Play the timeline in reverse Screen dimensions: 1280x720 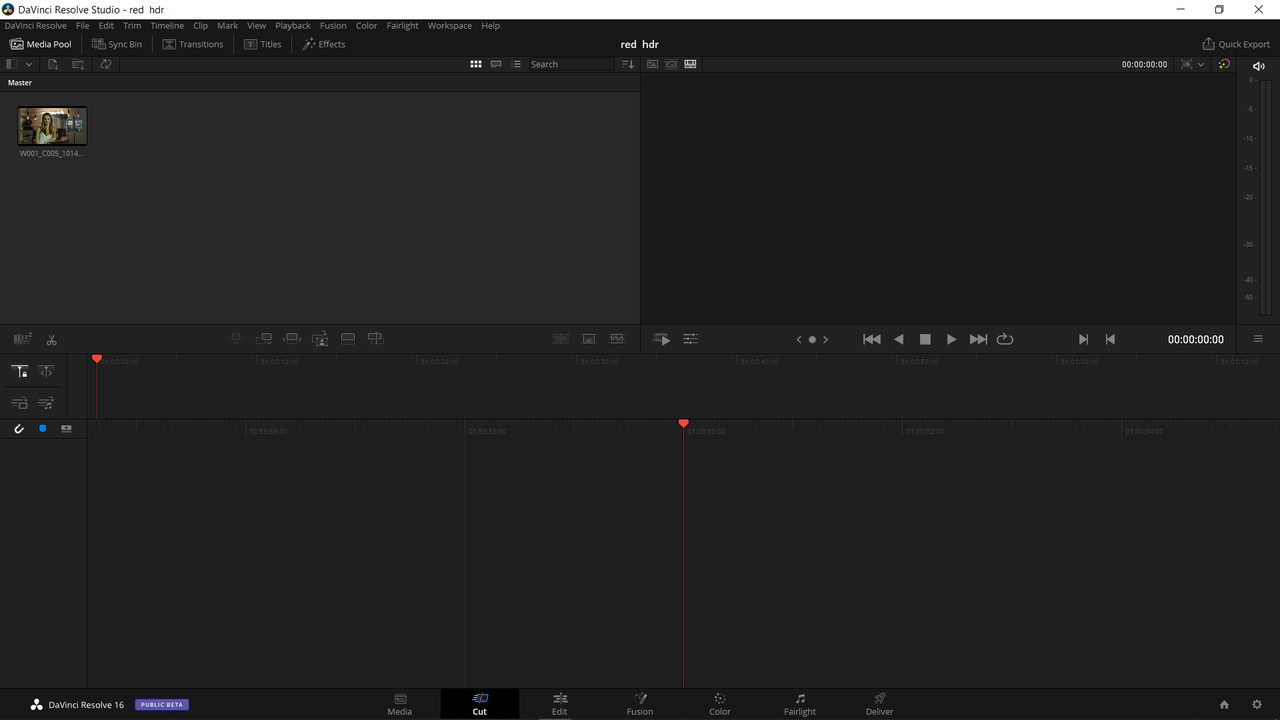click(898, 339)
